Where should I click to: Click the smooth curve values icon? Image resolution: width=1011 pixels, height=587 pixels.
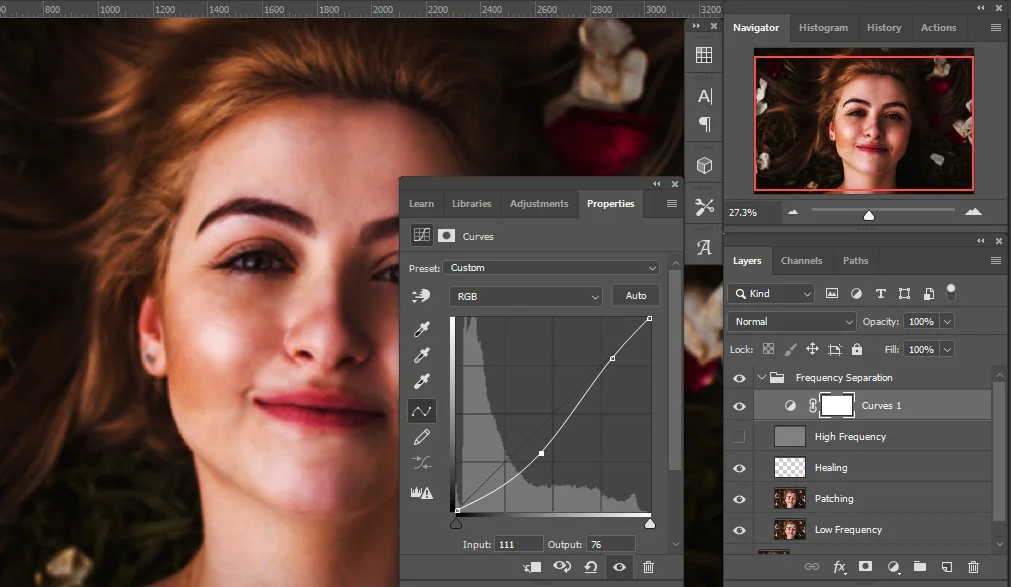[x=422, y=463]
